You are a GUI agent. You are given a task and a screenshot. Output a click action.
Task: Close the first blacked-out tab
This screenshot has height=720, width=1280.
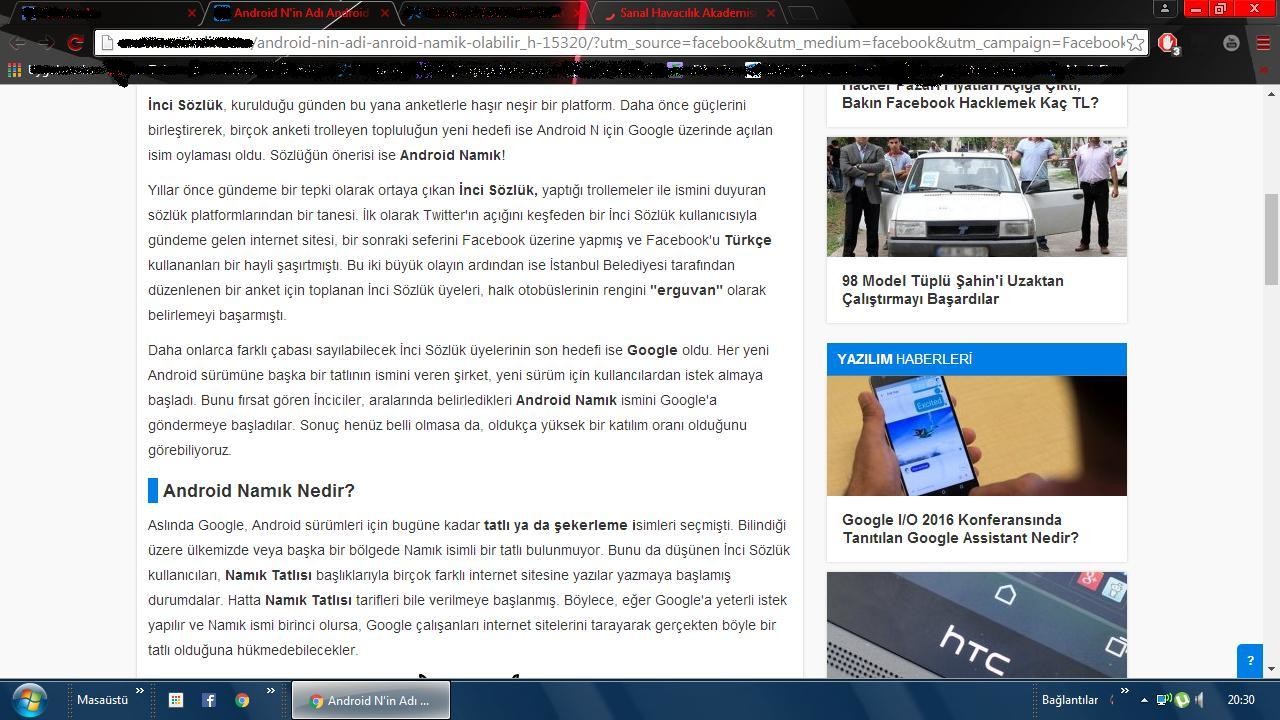192,13
